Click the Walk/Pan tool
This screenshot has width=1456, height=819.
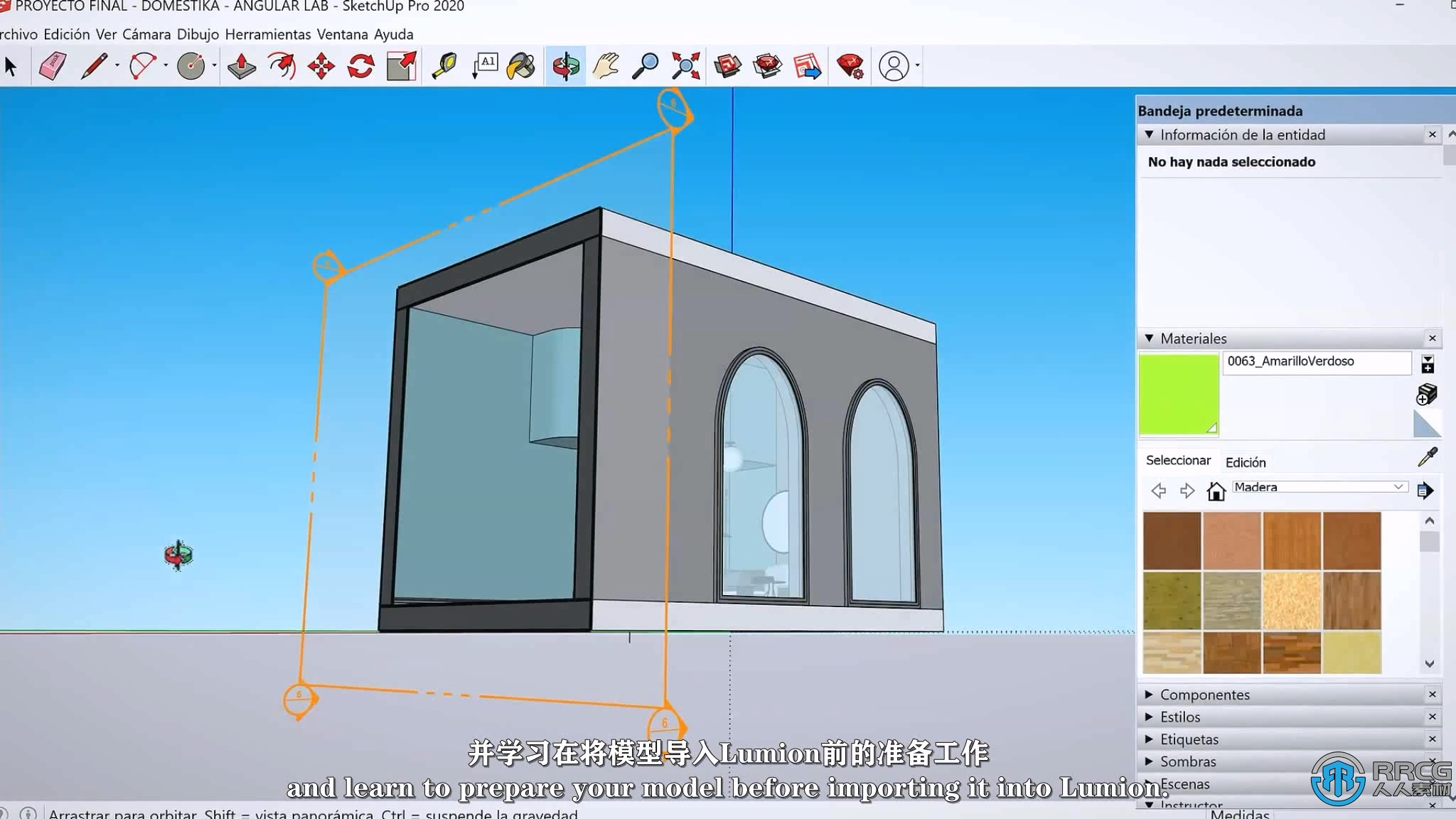605,65
